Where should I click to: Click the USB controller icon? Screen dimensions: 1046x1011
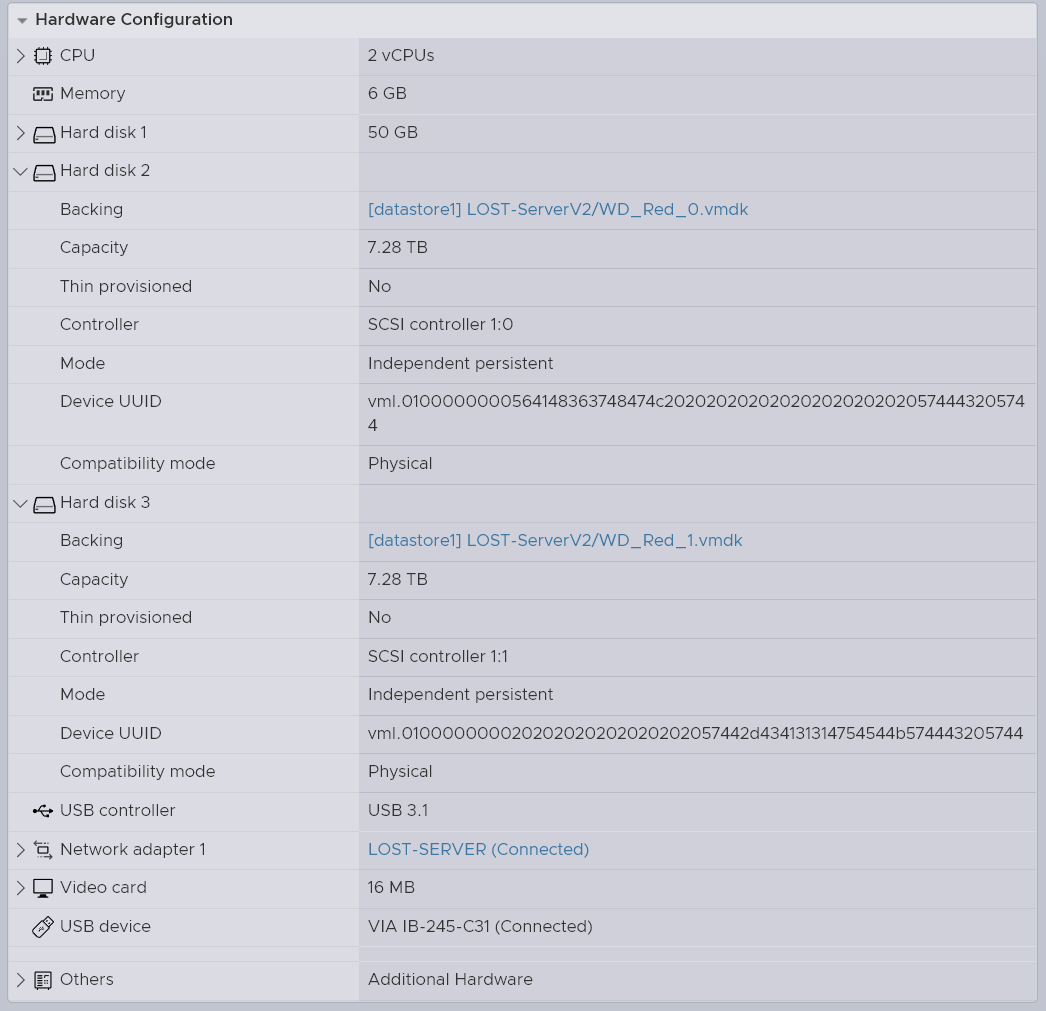pos(43,811)
